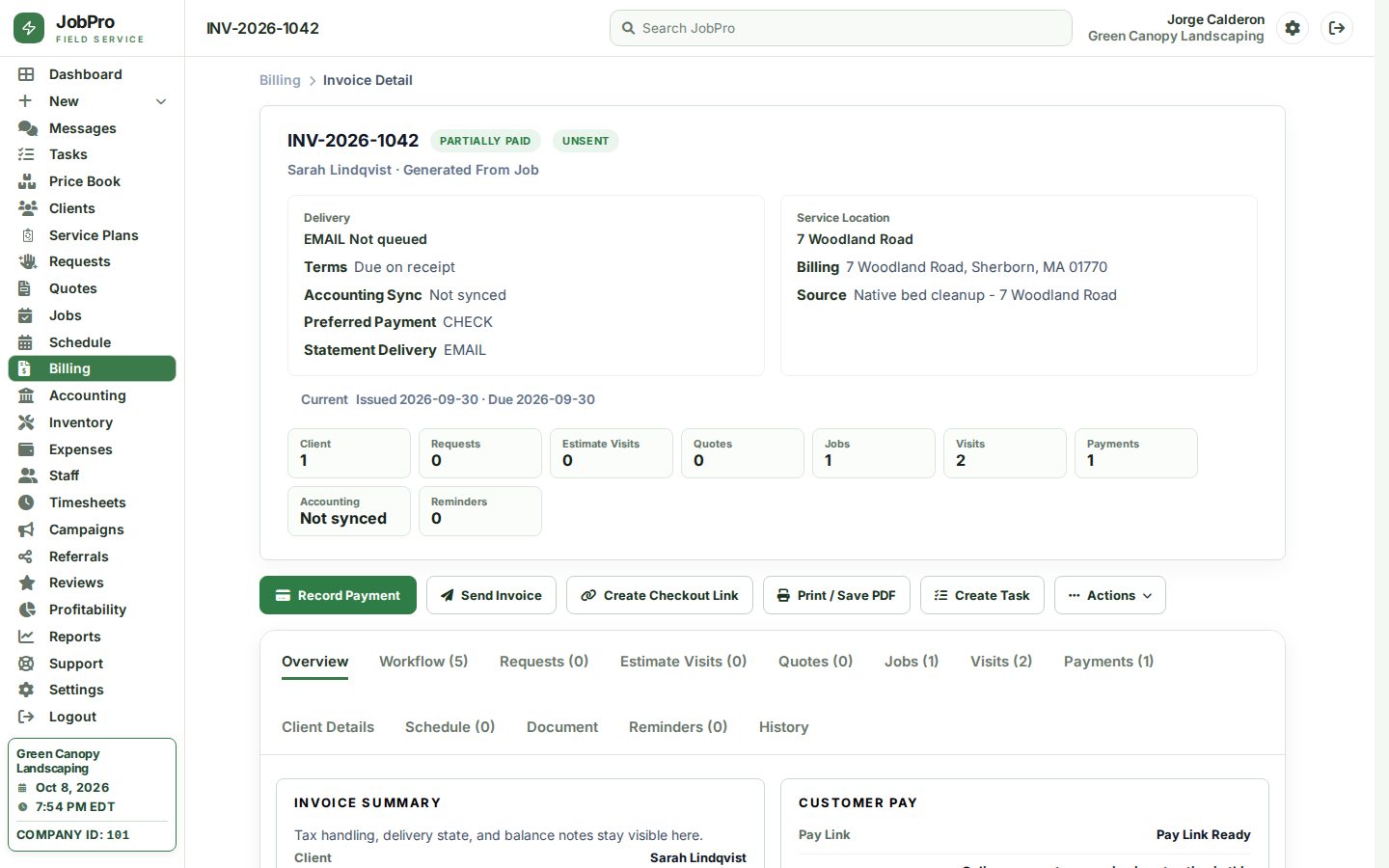Click Logout in the sidebar
Viewport: 1389px width, 868px height.
[92, 717]
